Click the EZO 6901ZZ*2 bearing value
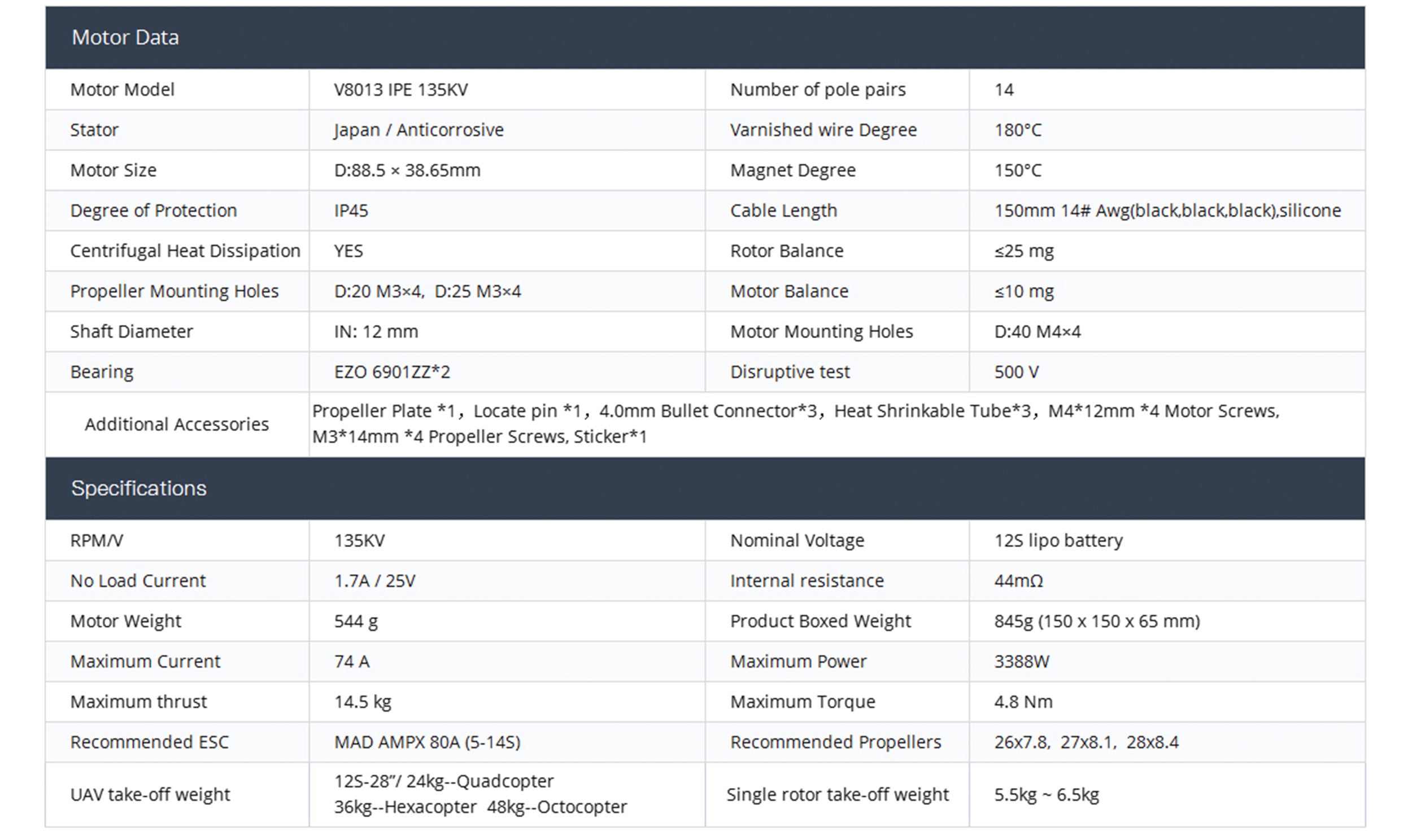Viewport: 1412px width, 840px height. pos(392,372)
